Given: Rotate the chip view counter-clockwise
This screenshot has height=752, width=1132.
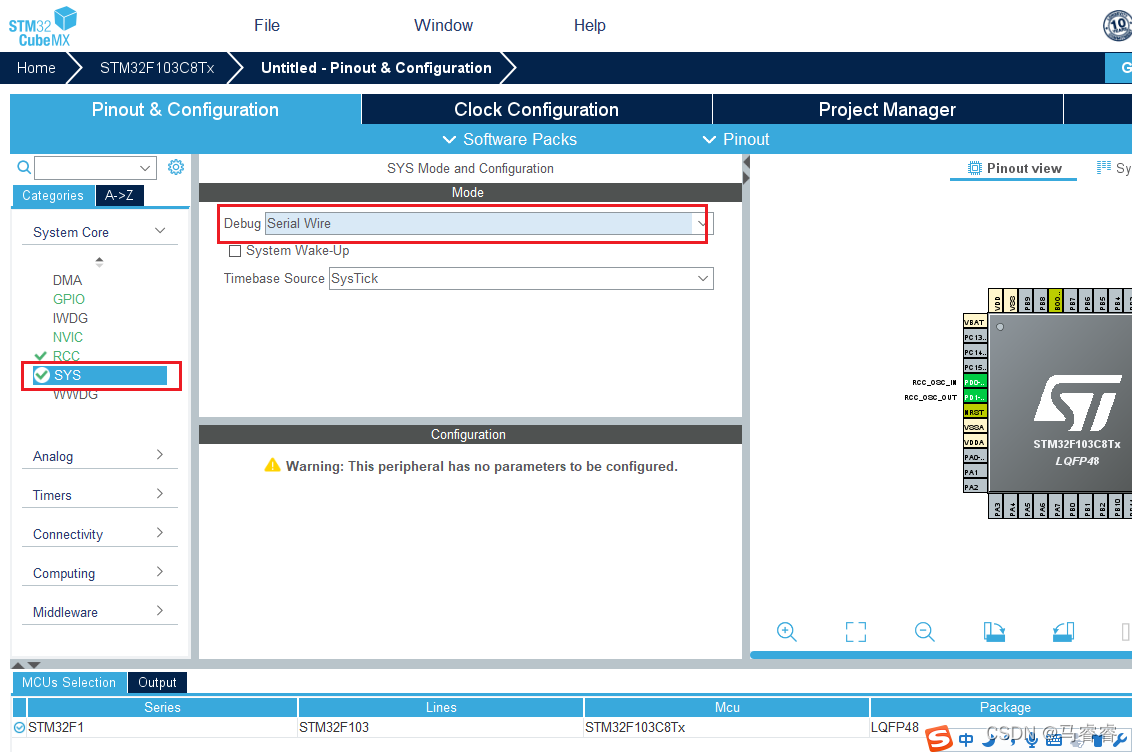Looking at the screenshot, I should tap(1063, 632).
